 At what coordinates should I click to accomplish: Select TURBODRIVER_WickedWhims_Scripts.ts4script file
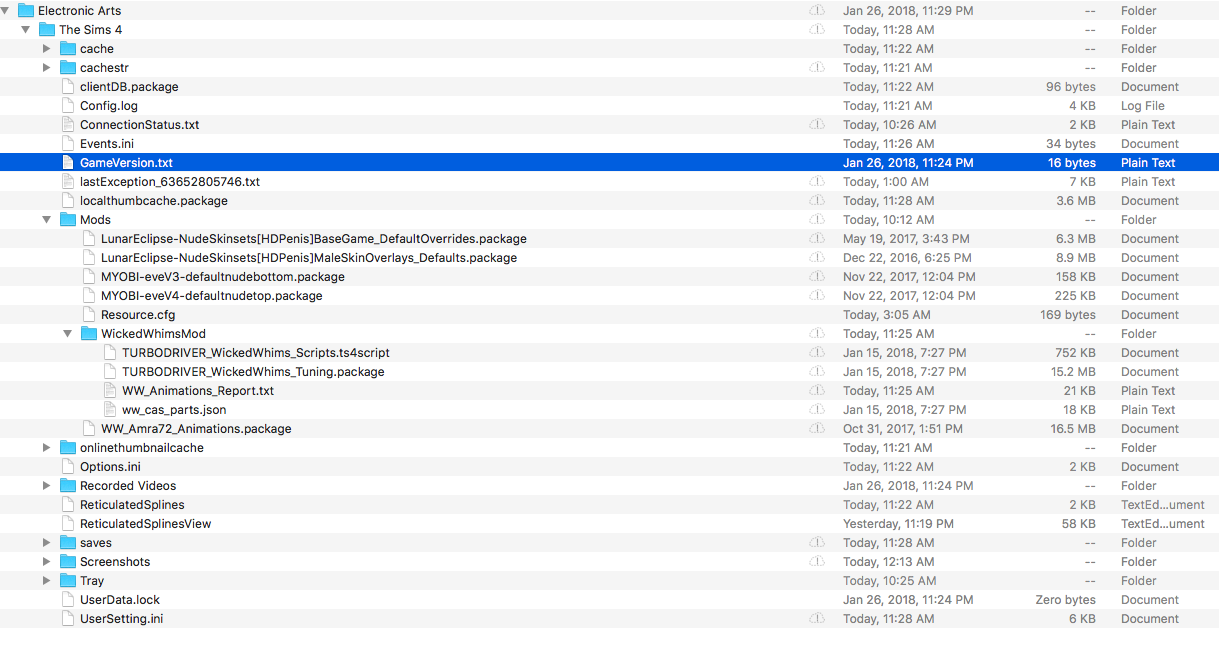pos(256,353)
